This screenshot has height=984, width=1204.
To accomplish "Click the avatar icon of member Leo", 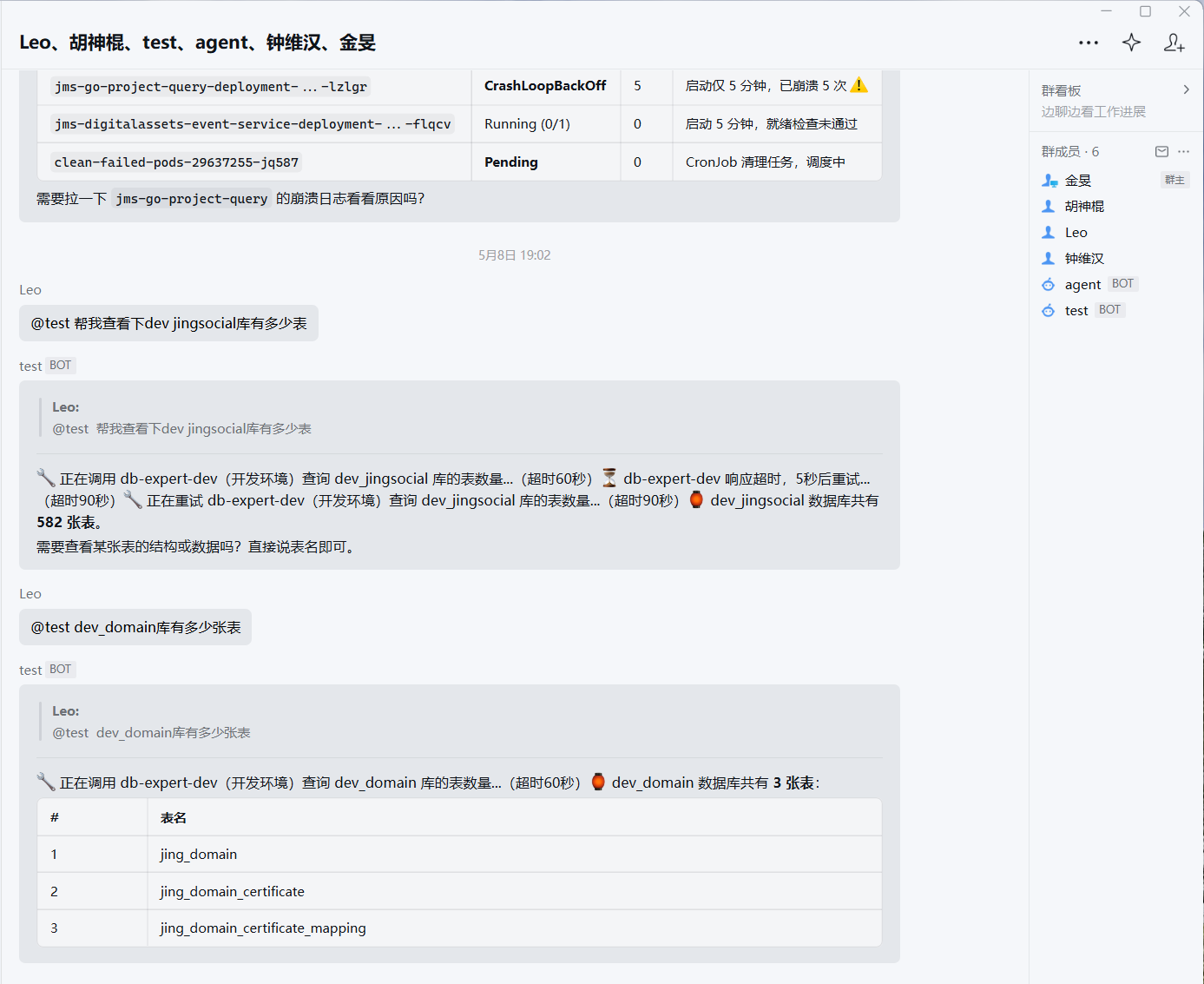I will [1049, 233].
